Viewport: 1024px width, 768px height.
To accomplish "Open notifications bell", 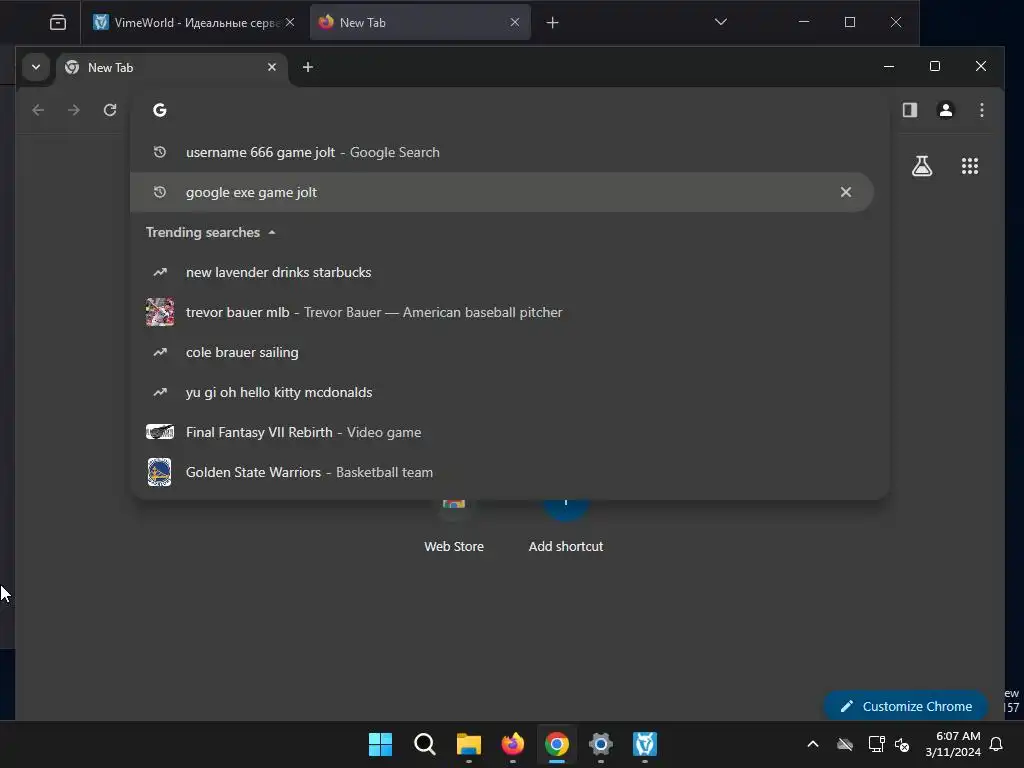I will (x=996, y=744).
